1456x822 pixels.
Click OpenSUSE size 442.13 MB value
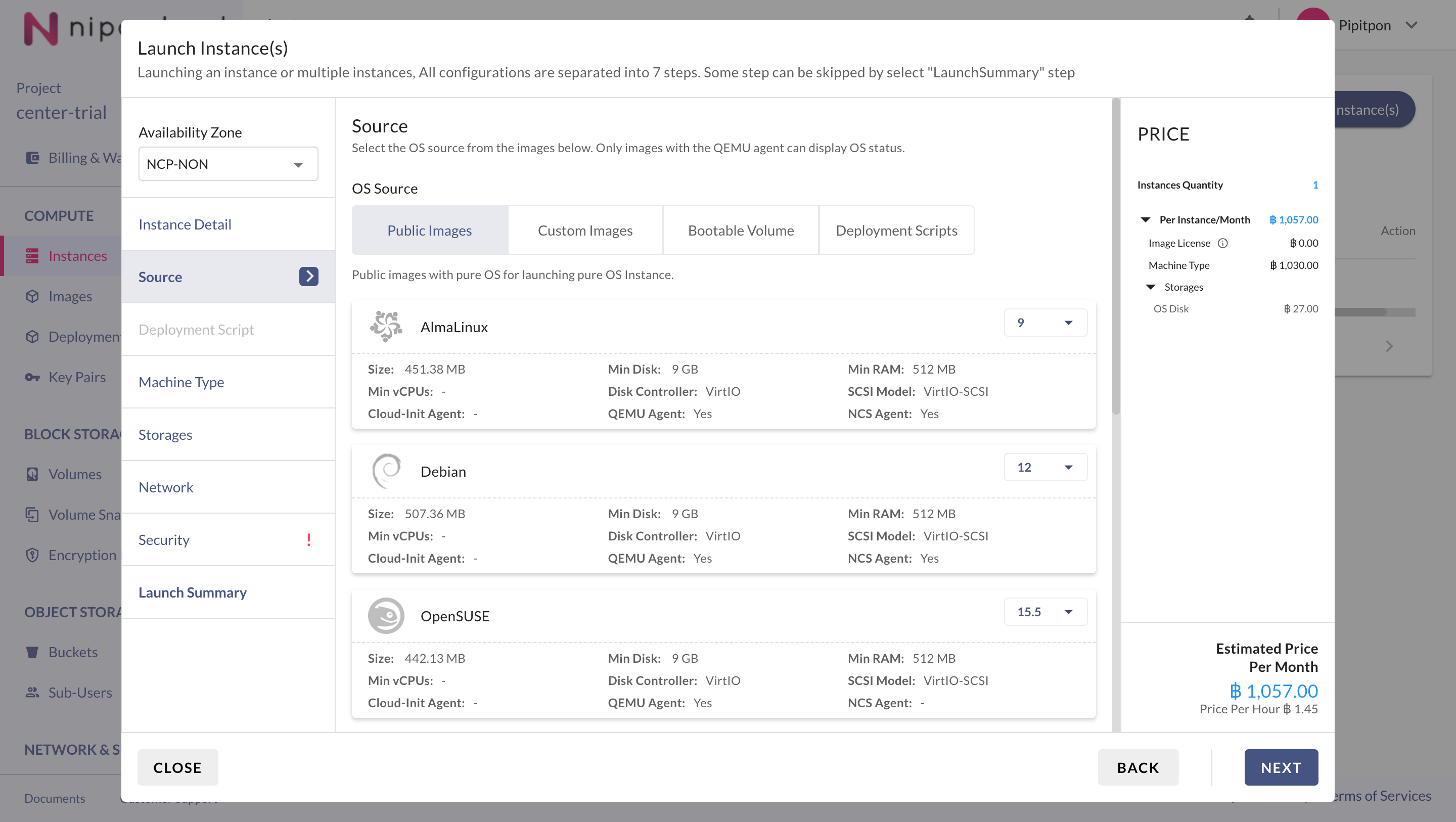pyautogui.click(x=435, y=658)
